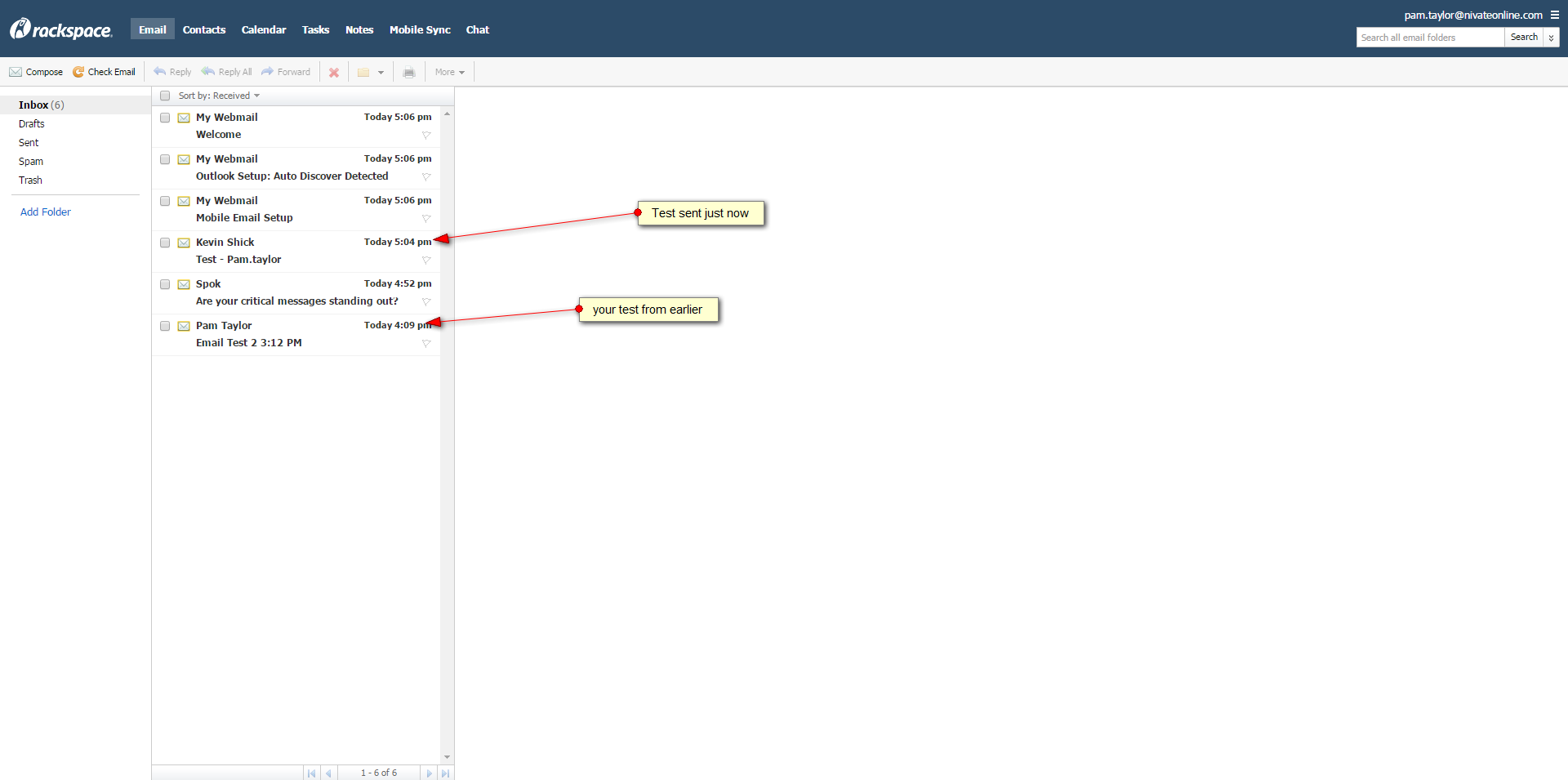Click the Forward button
1568x780 pixels.
[x=286, y=72]
